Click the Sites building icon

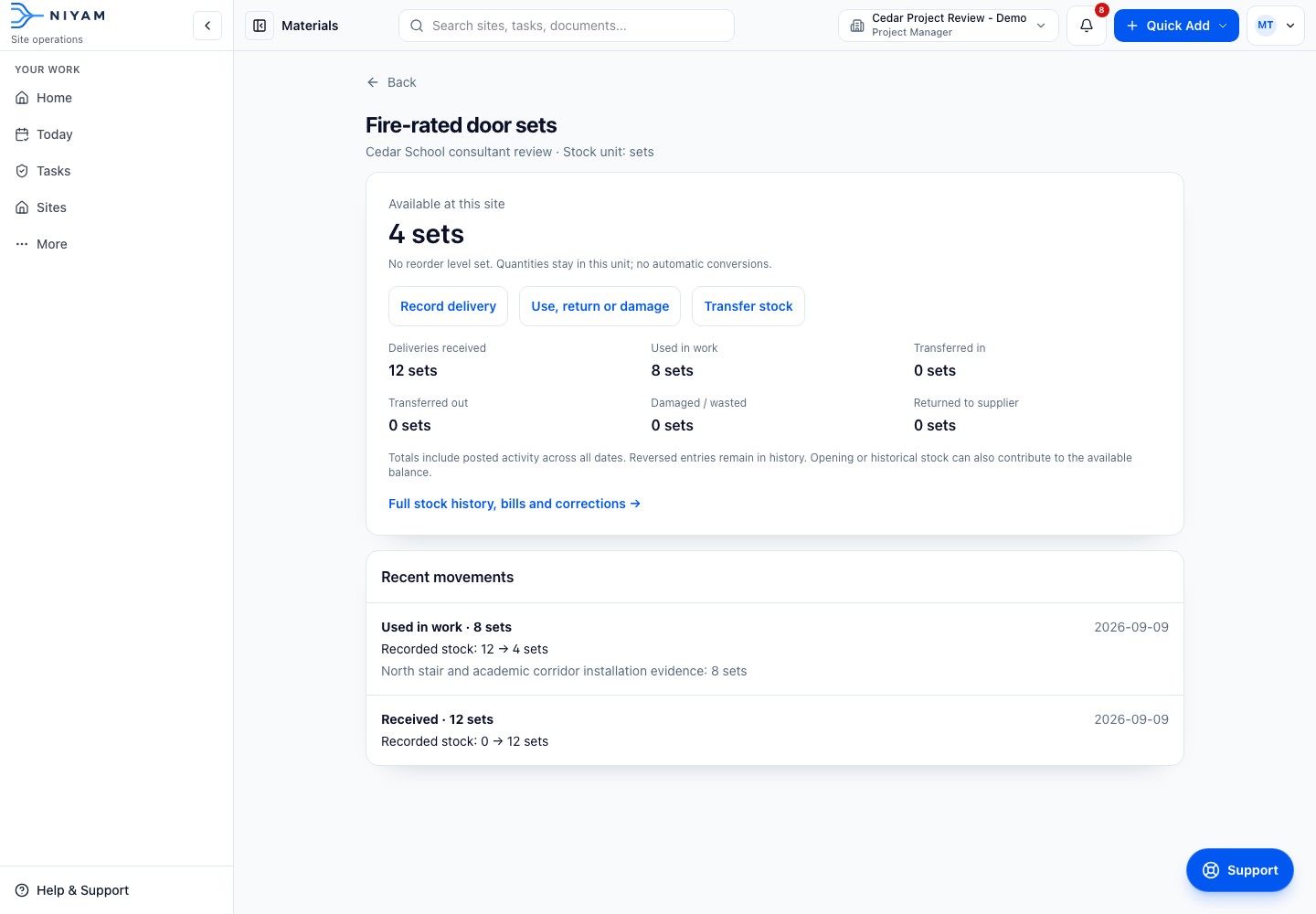[x=22, y=207]
